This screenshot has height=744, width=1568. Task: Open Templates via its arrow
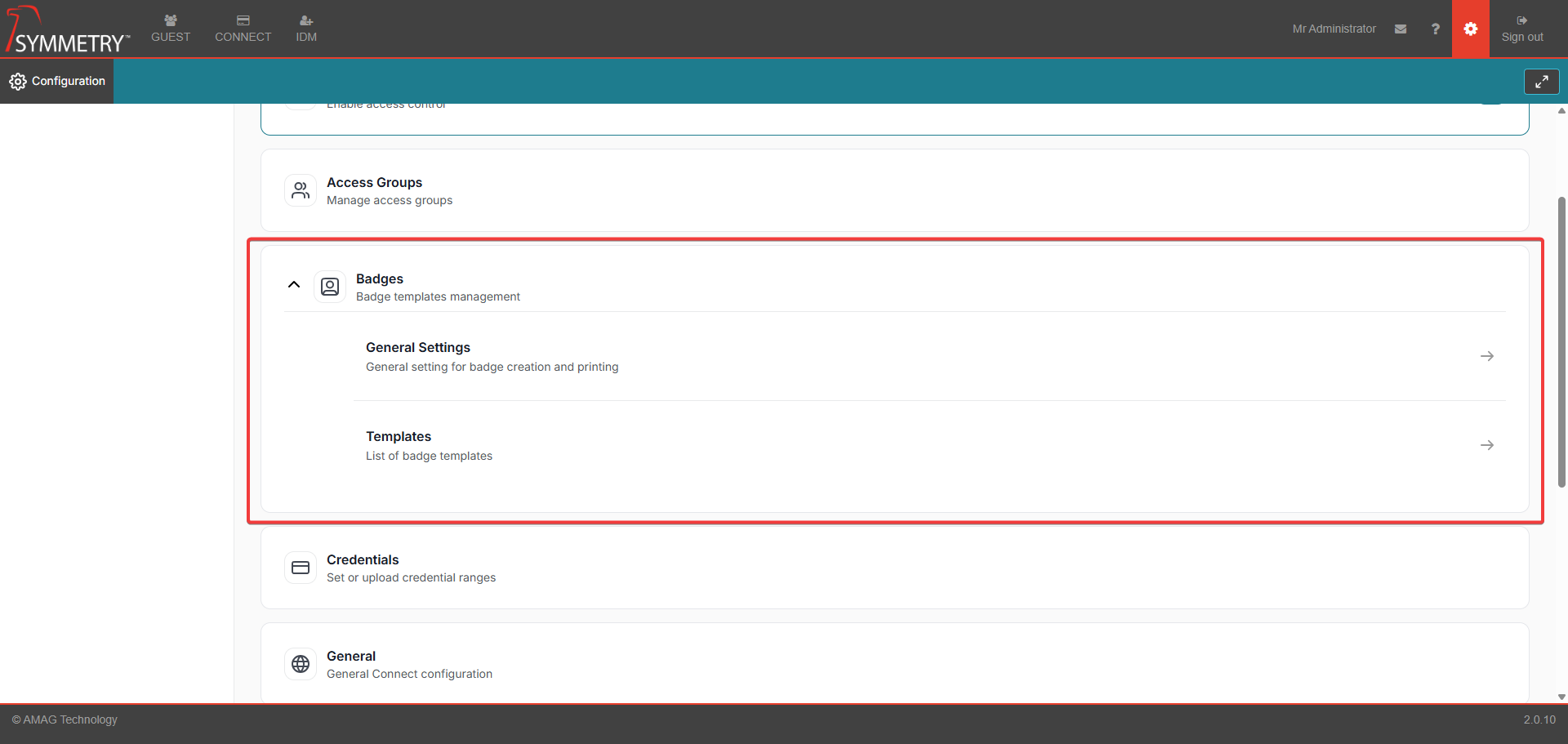pyautogui.click(x=1487, y=445)
